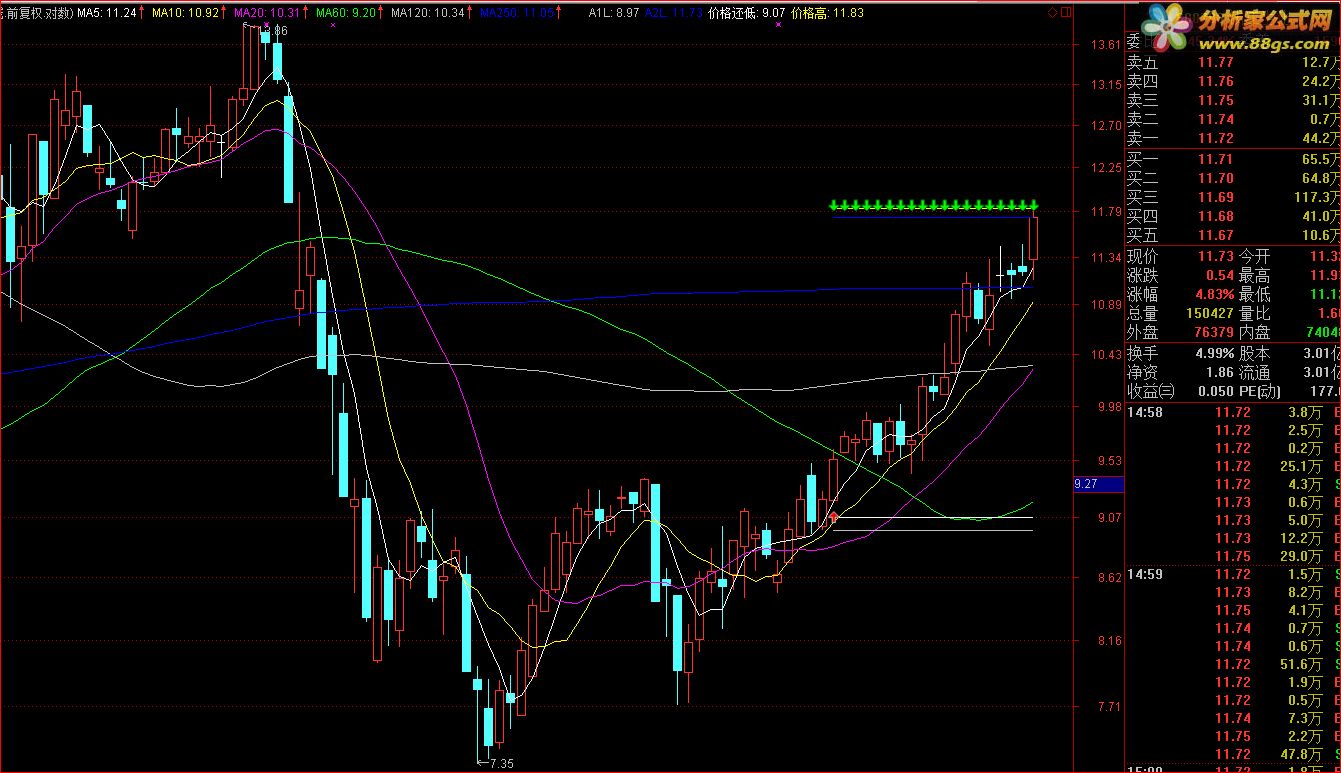Select the 卖一 ask row
The width and height of the screenshot is (1341, 773).
pyautogui.click(x=1233, y=138)
